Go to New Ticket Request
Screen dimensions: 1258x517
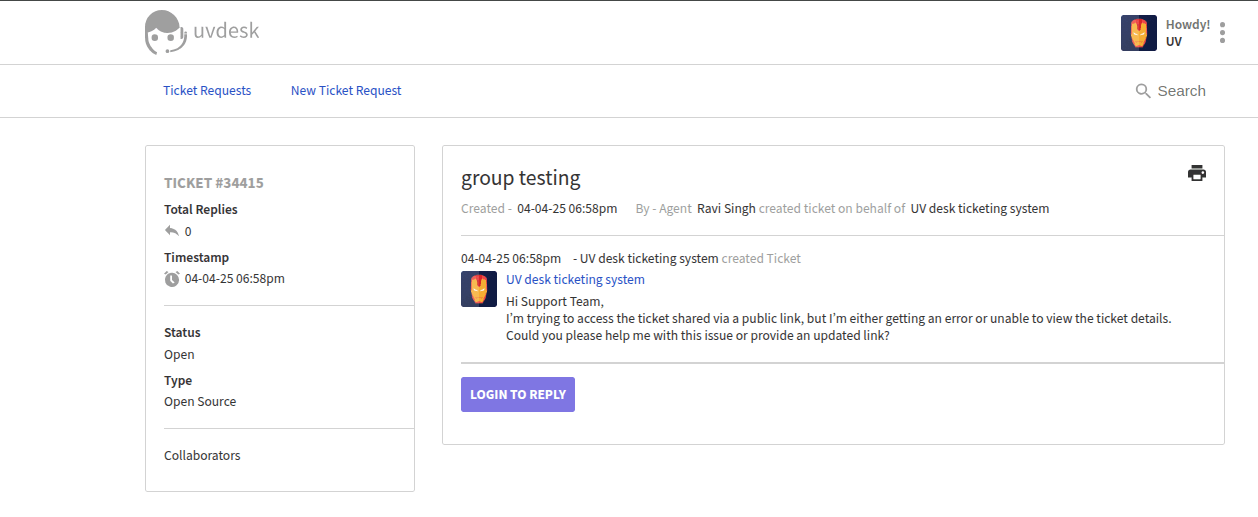(x=346, y=91)
